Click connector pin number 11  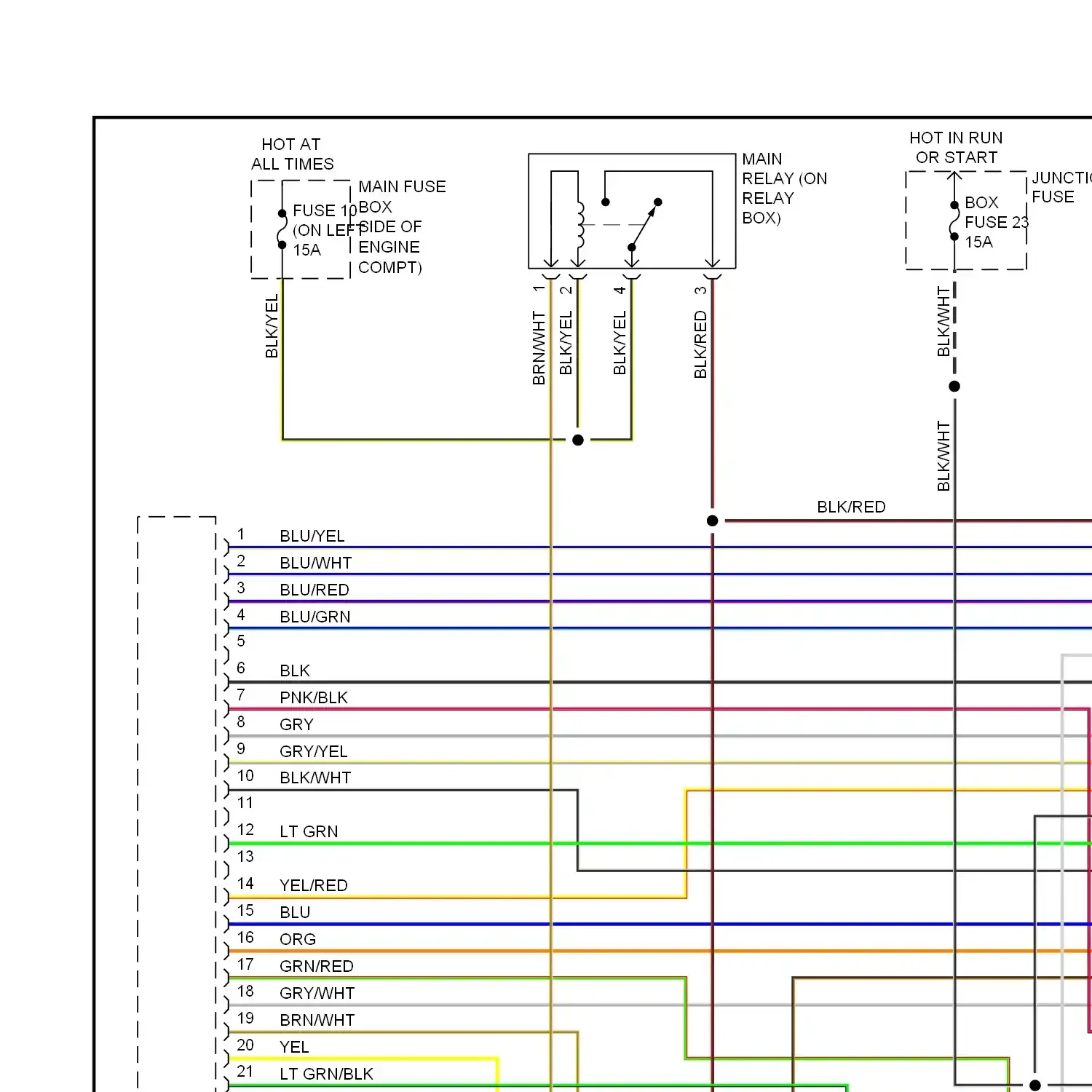click(x=245, y=802)
